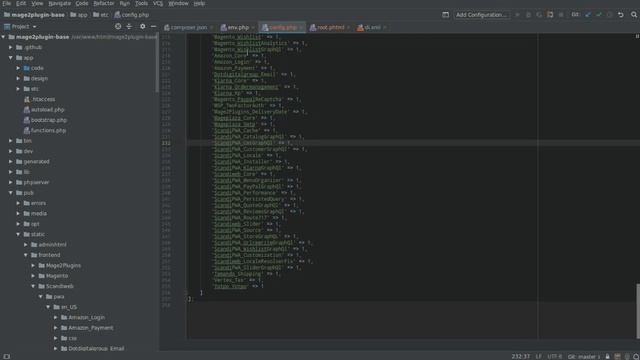
Task: Open the Tools menu
Action: click(141, 3)
